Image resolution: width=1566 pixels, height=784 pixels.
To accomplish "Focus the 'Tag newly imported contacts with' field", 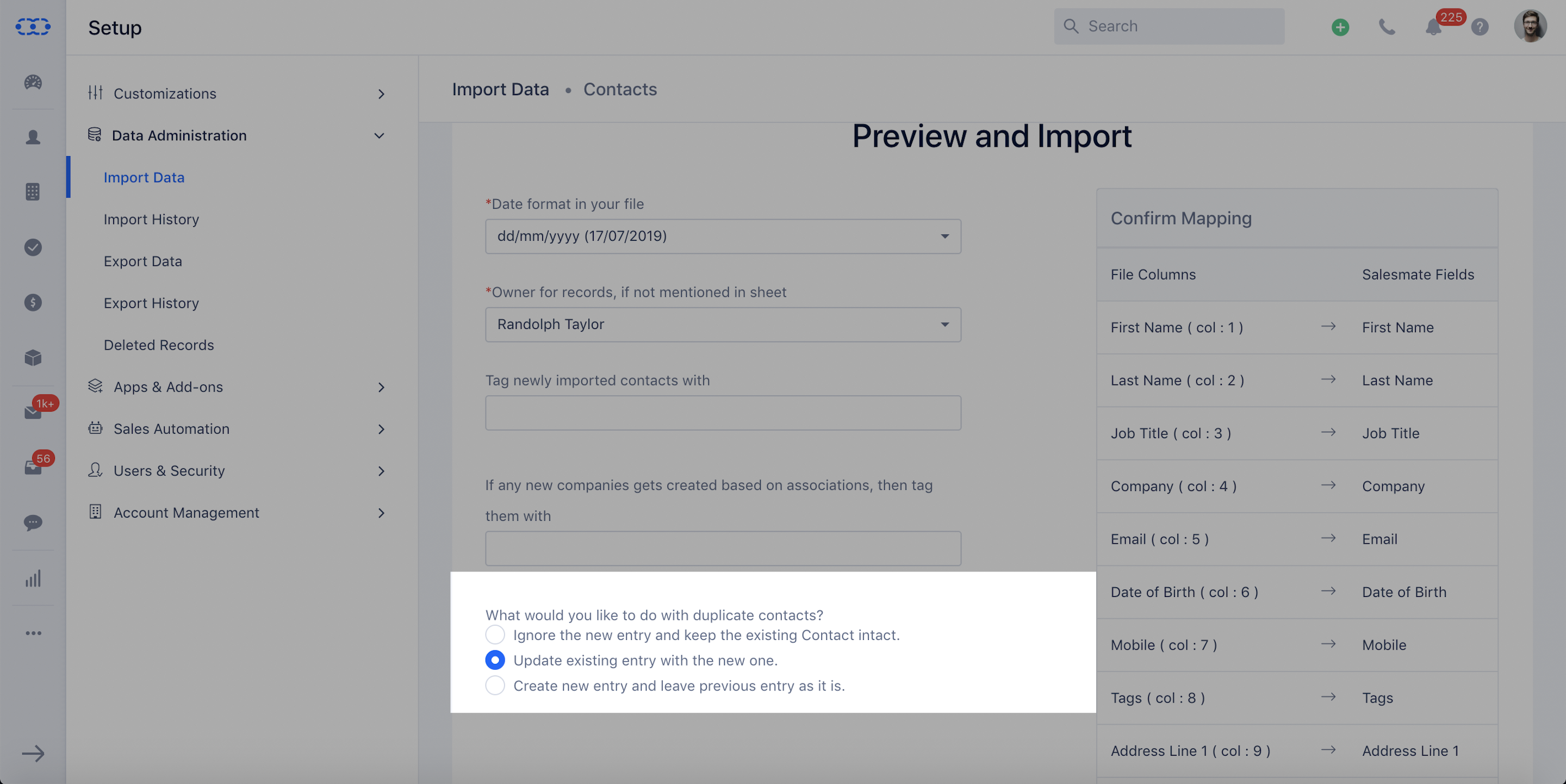I will click(723, 413).
